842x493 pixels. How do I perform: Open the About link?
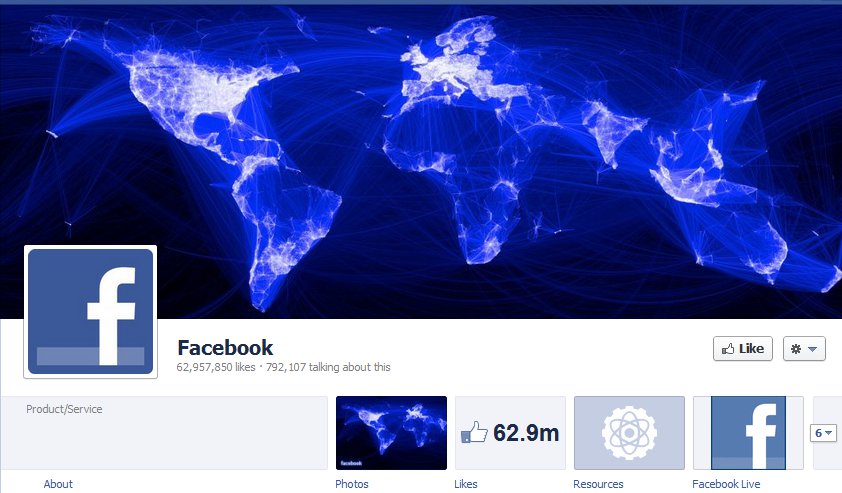[58, 484]
